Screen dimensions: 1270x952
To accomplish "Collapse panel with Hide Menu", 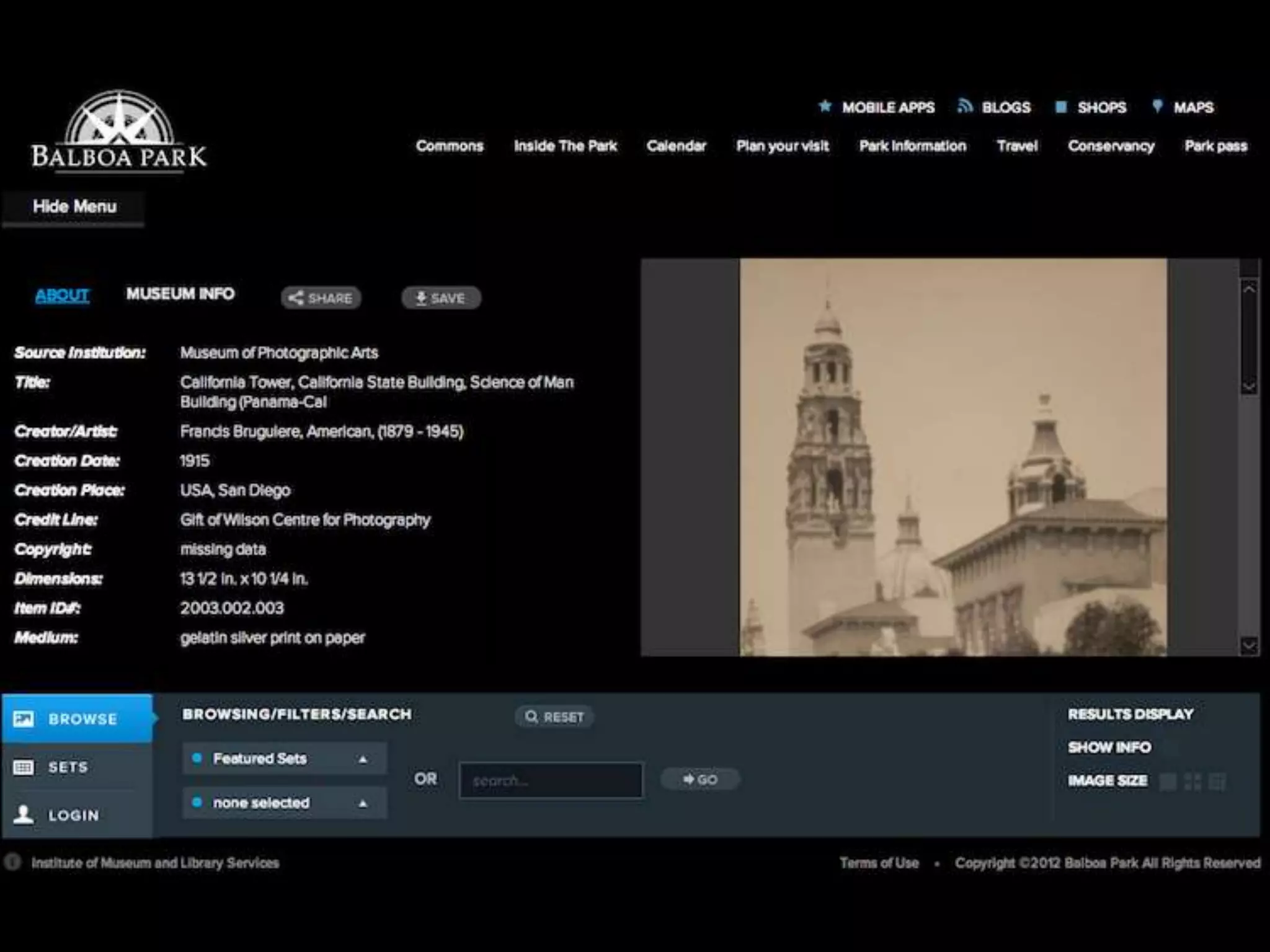I will 74,207.
